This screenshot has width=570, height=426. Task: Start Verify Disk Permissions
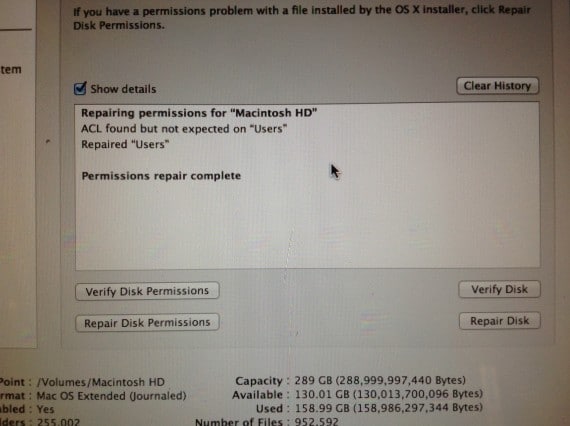147,291
